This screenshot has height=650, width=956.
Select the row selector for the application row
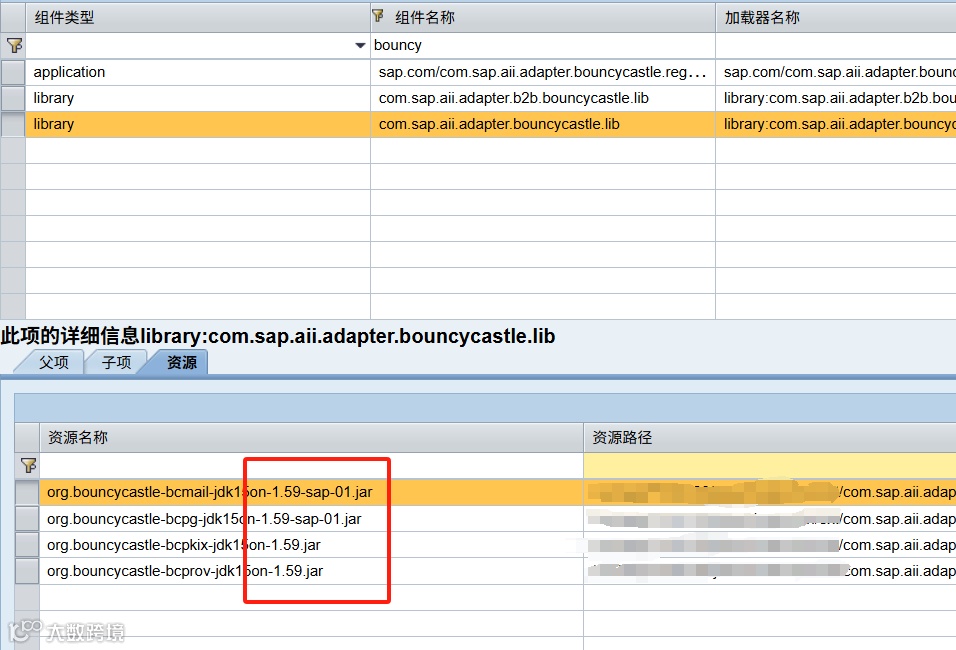click(13, 72)
